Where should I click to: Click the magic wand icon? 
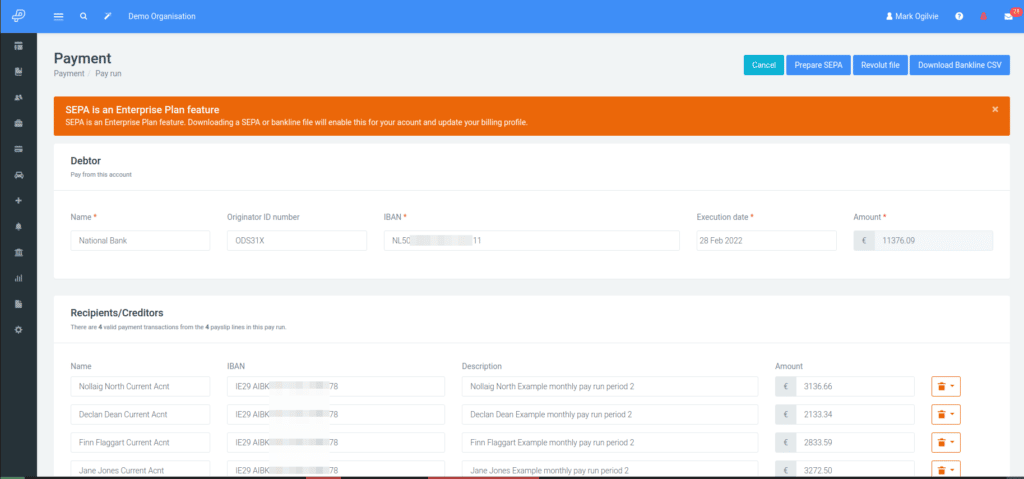[x=108, y=16]
